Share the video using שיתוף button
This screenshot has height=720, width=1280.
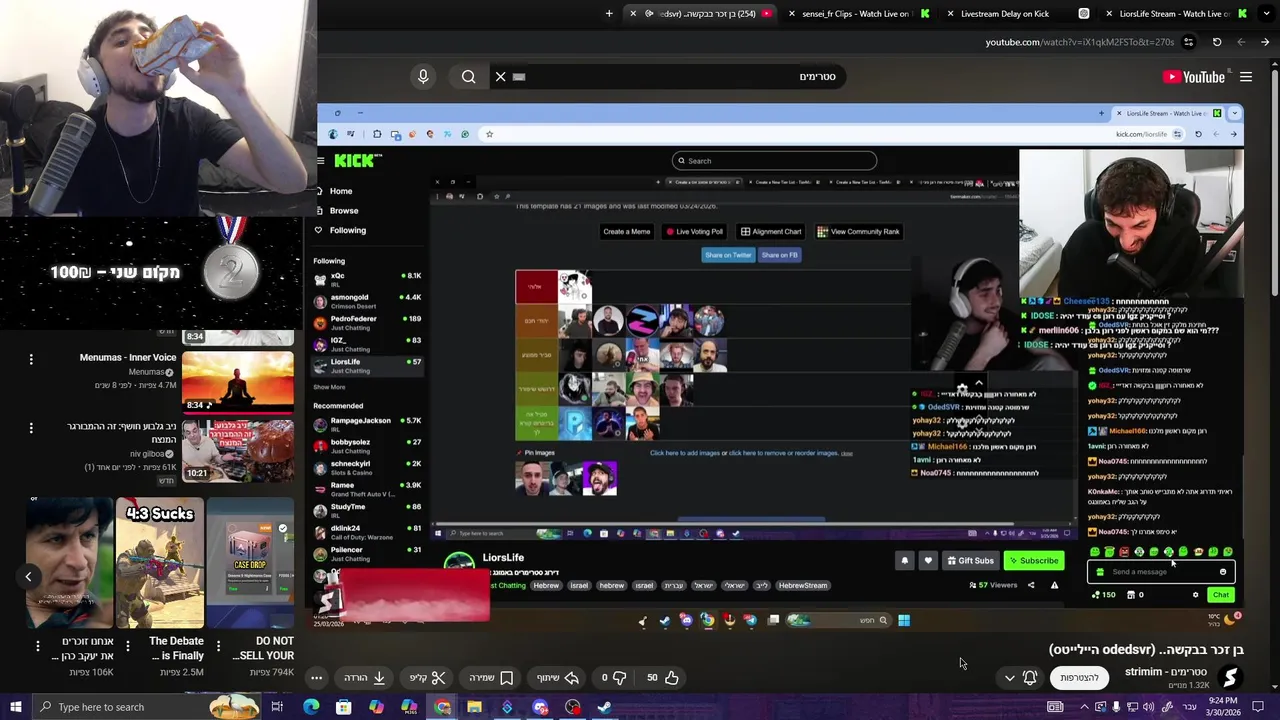click(558, 677)
